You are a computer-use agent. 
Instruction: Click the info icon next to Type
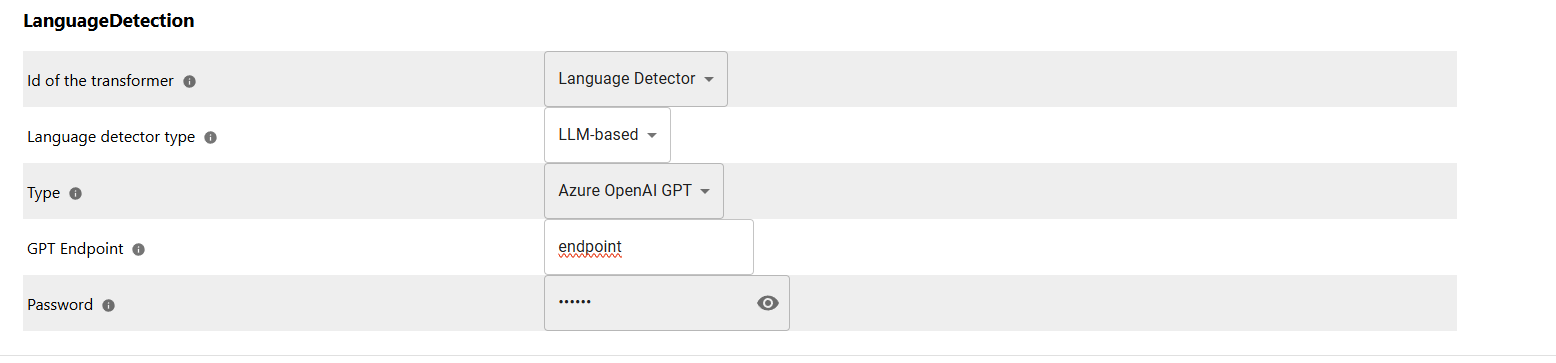[76, 193]
